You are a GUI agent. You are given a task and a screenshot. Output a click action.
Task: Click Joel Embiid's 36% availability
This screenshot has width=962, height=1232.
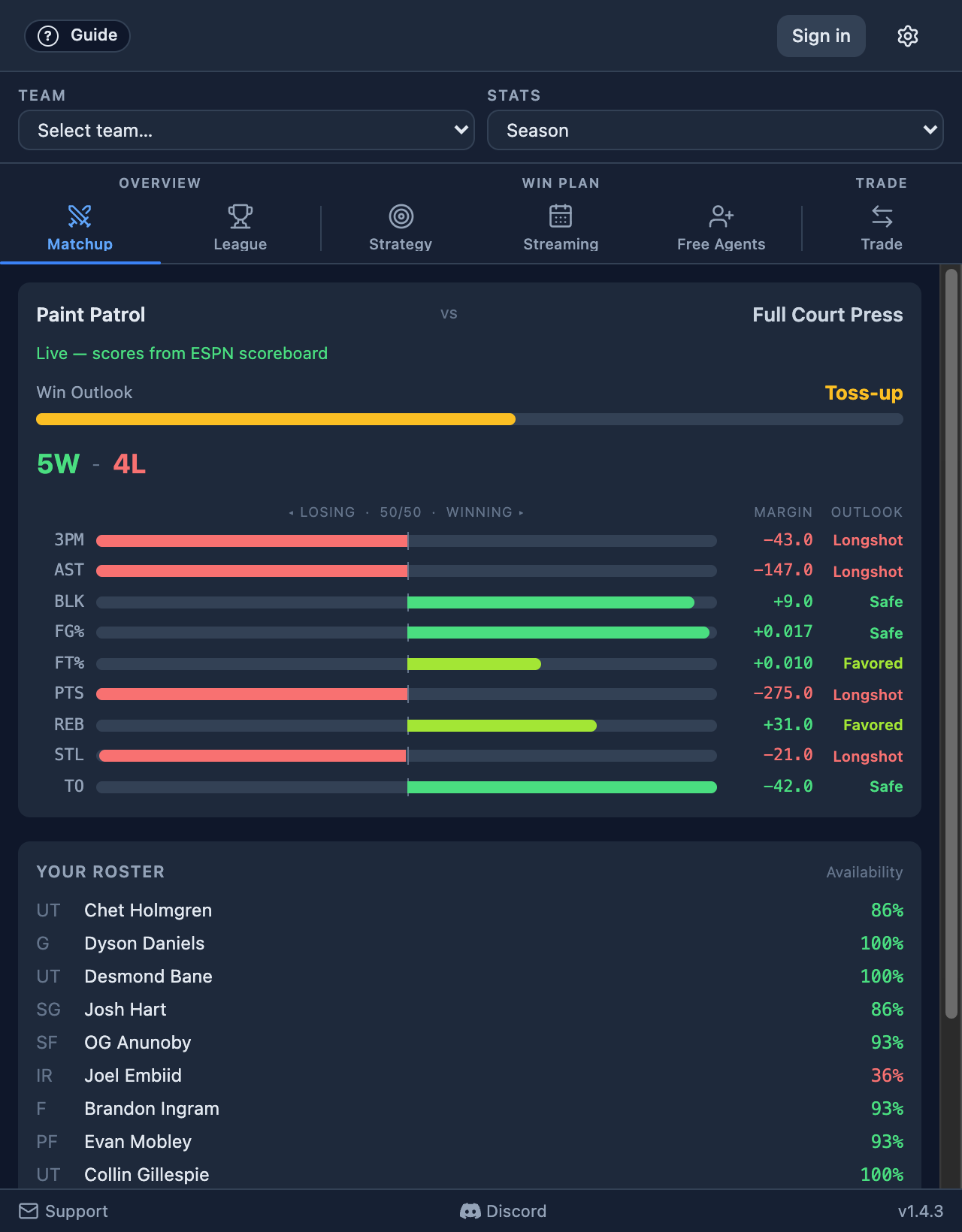click(x=887, y=1076)
